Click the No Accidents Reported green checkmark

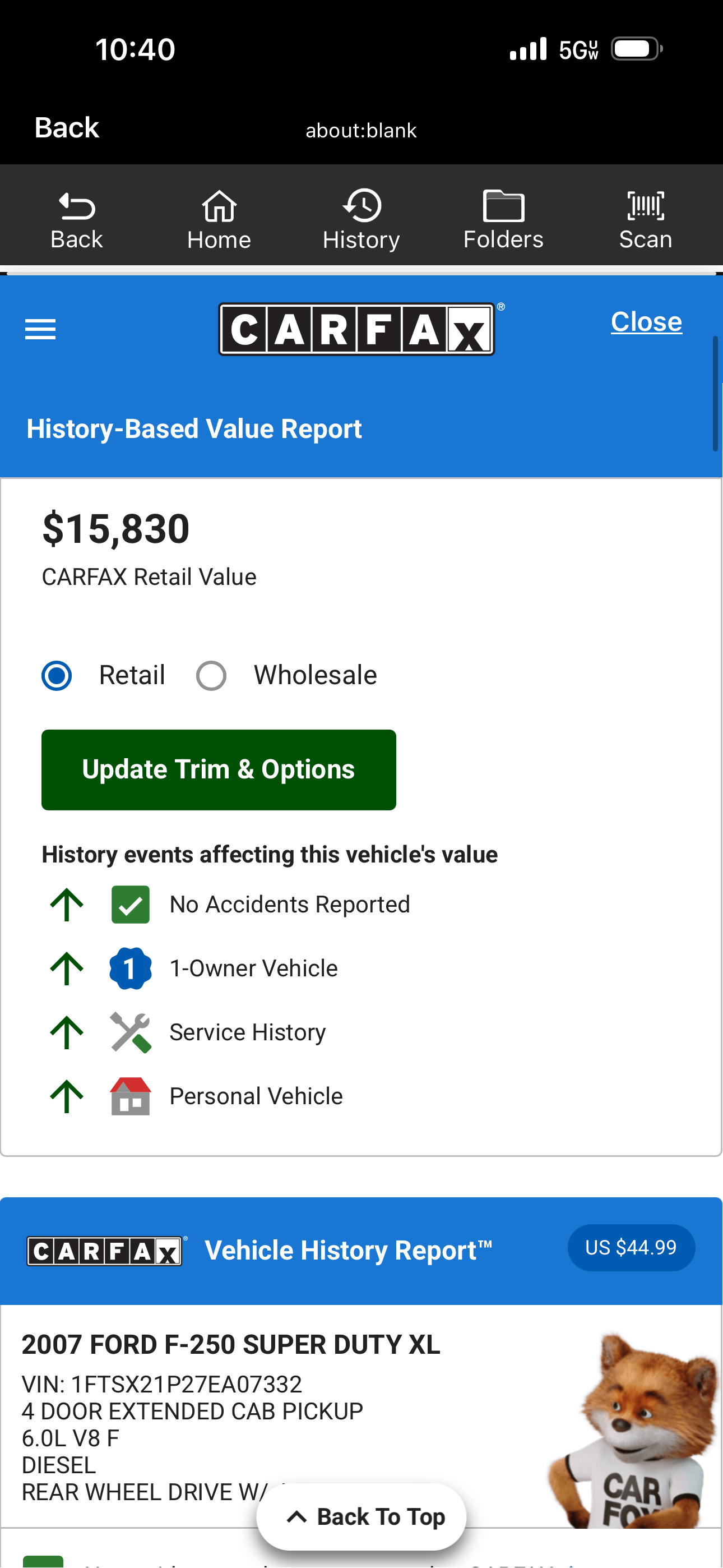tap(130, 905)
